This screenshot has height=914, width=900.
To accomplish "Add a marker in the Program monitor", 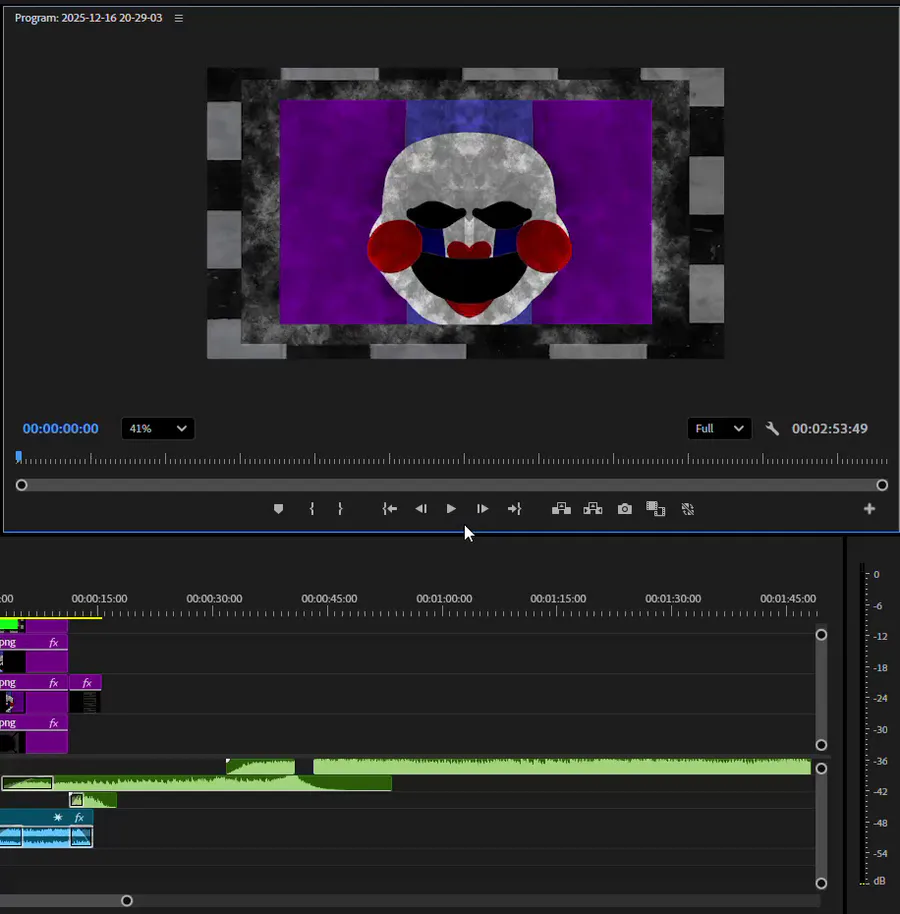I will pyautogui.click(x=278, y=509).
